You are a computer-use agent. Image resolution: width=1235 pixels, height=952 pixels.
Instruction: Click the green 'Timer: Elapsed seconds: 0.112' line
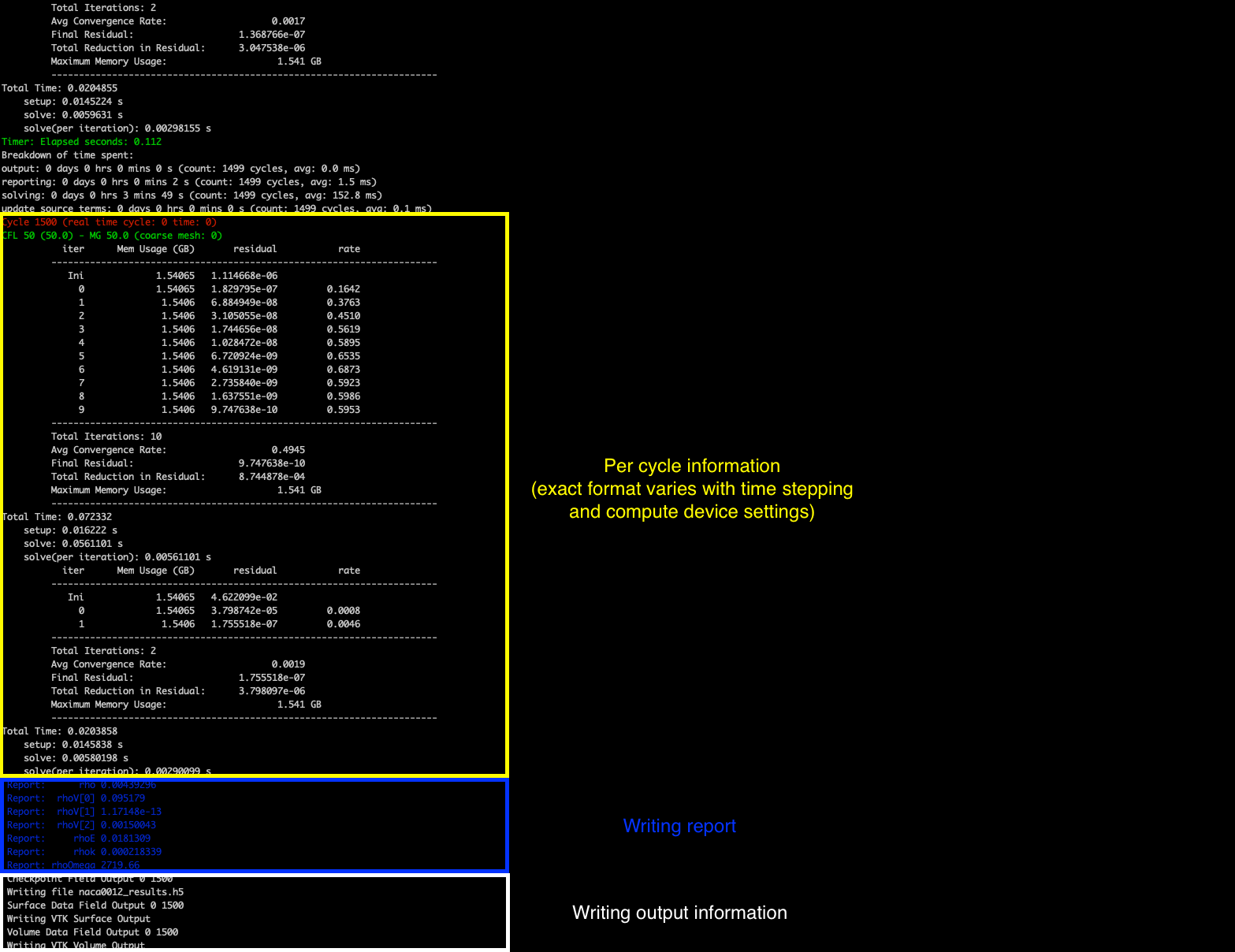tap(81, 142)
